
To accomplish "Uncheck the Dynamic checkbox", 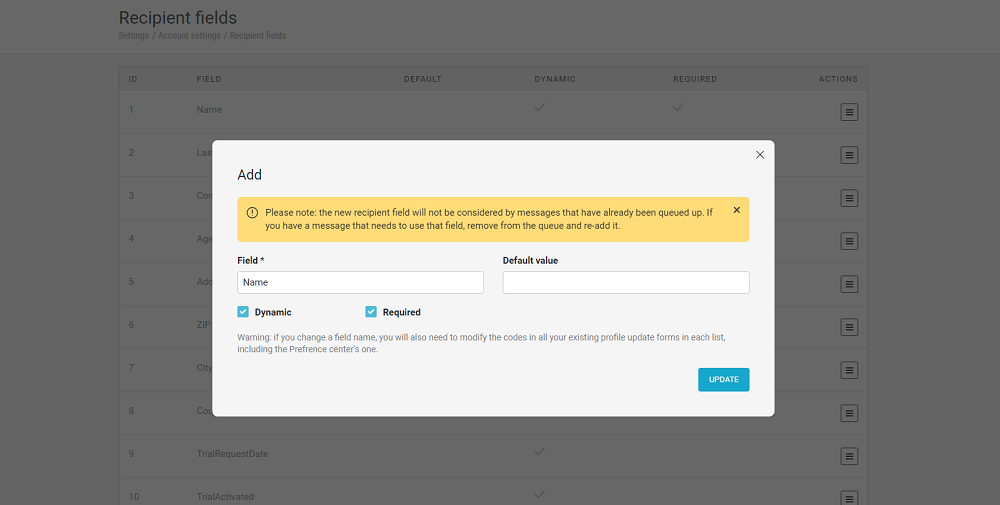I will pyautogui.click(x=243, y=312).
